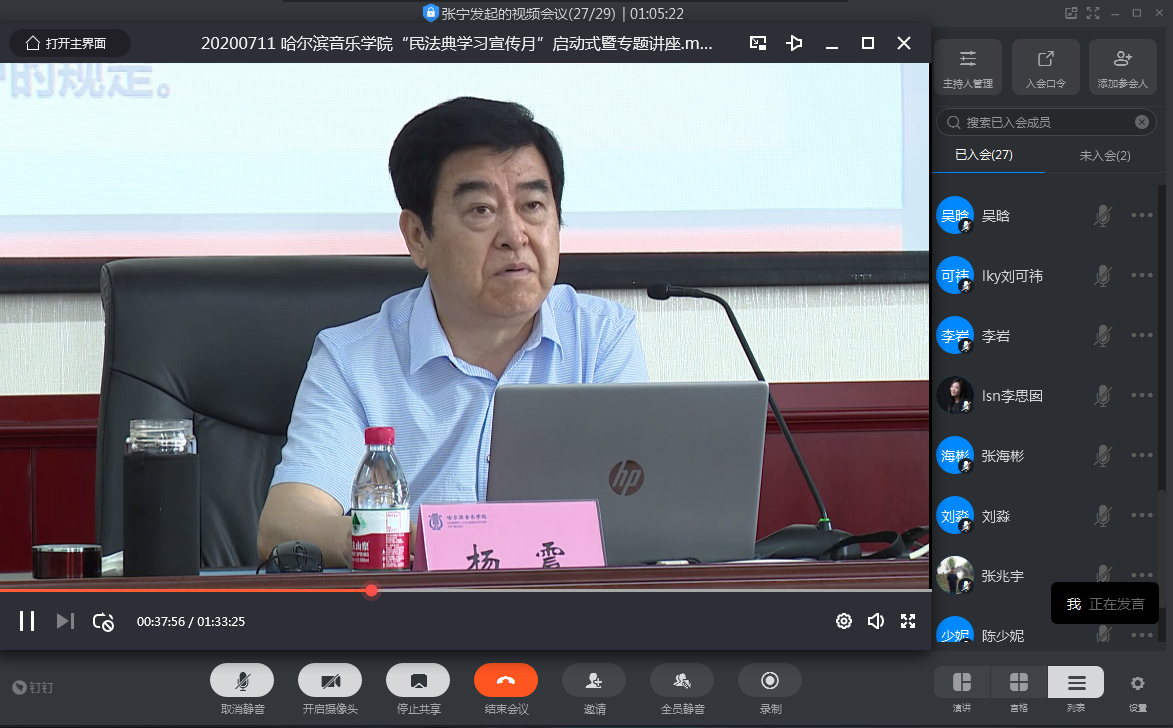This screenshot has height=728, width=1173.
Task: Open 入会口令 meeting passcode
Action: pyautogui.click(x=1045, y=67)
